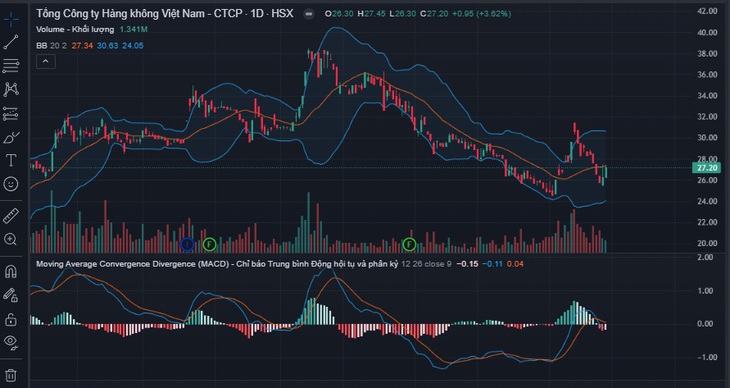The width and height of the screenshot is (730, 388).
Task: Select the brush drawing tool
Action: coord(11,137)
